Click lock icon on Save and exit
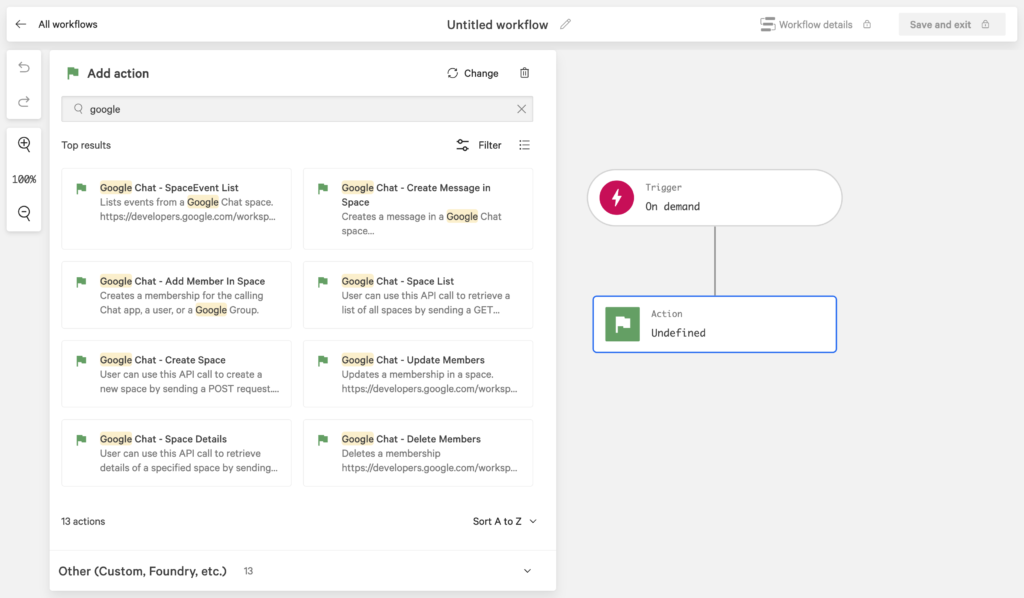1024x598 pixels. click(985, 24)
